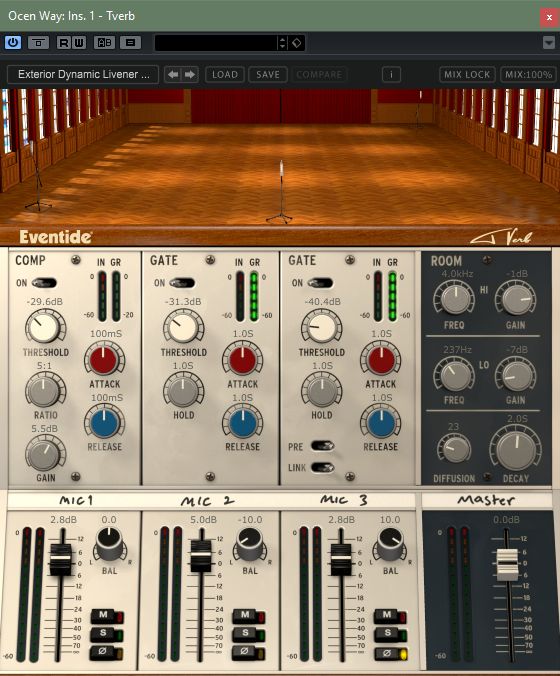Screen dimensions: 560x676
Task: Open the plugin header preset field
Action: tap(216, 43)
